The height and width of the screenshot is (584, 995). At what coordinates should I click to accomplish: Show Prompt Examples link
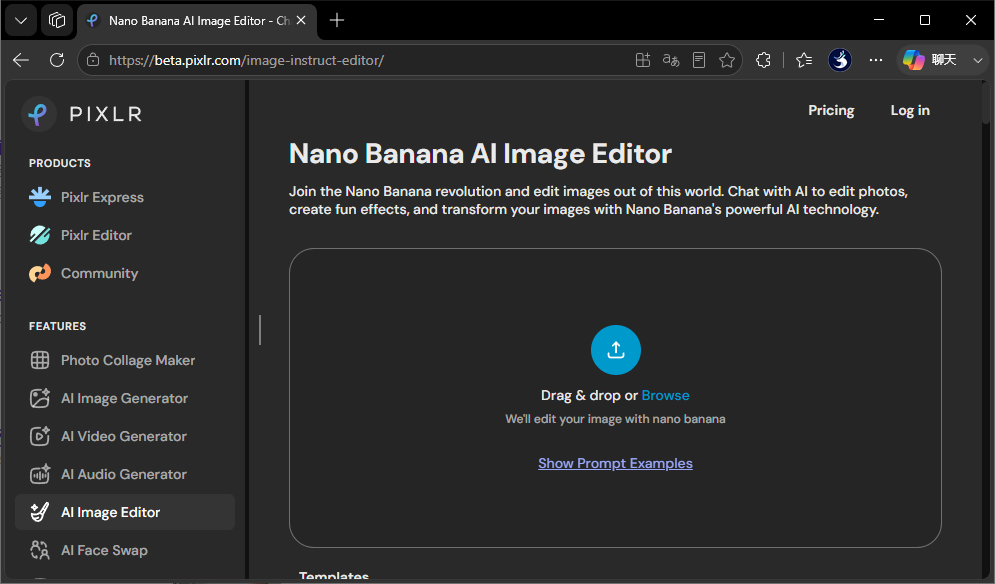click(615, 463)
